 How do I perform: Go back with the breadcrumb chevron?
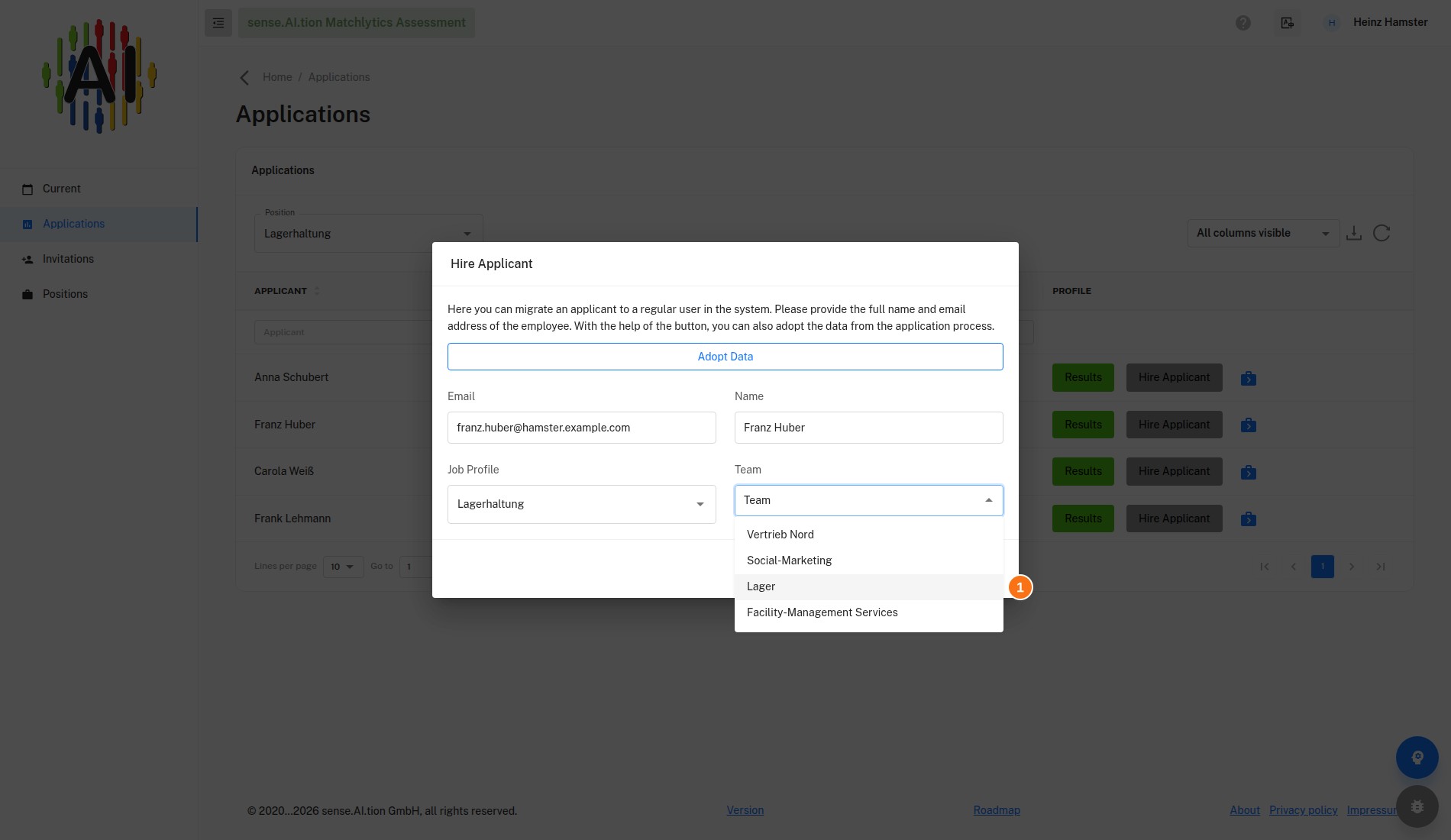244,77
